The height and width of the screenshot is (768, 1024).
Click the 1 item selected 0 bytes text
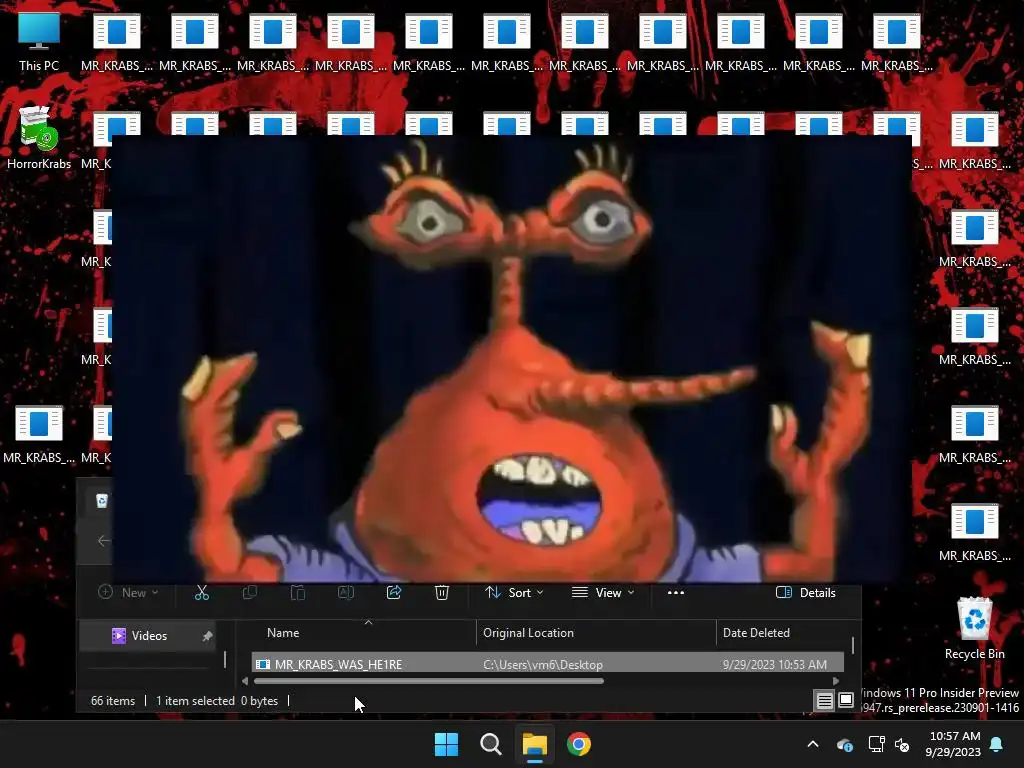(217, 701)
